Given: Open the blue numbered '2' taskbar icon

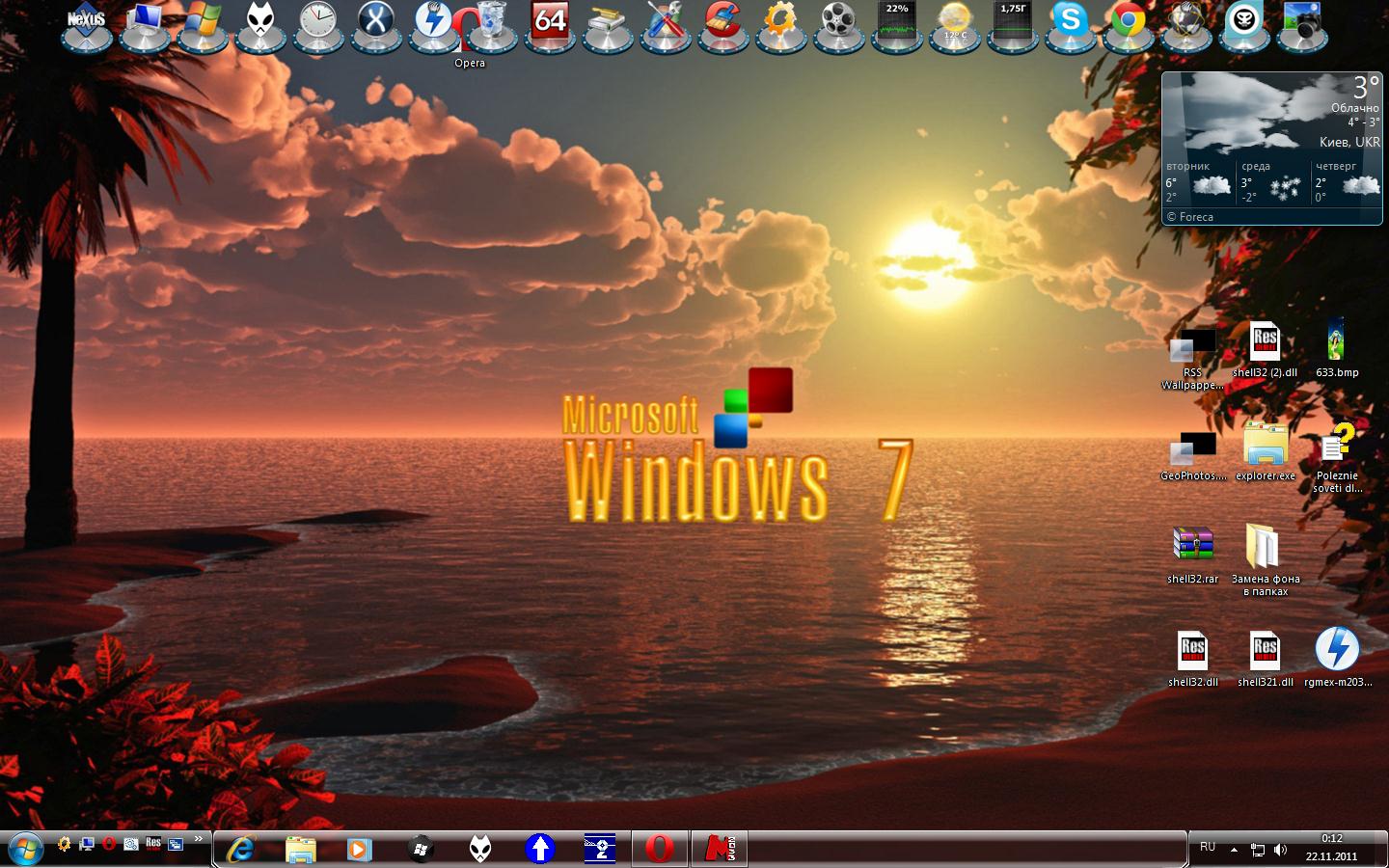Looking at the screenshot, I should [x=600, y=849].
